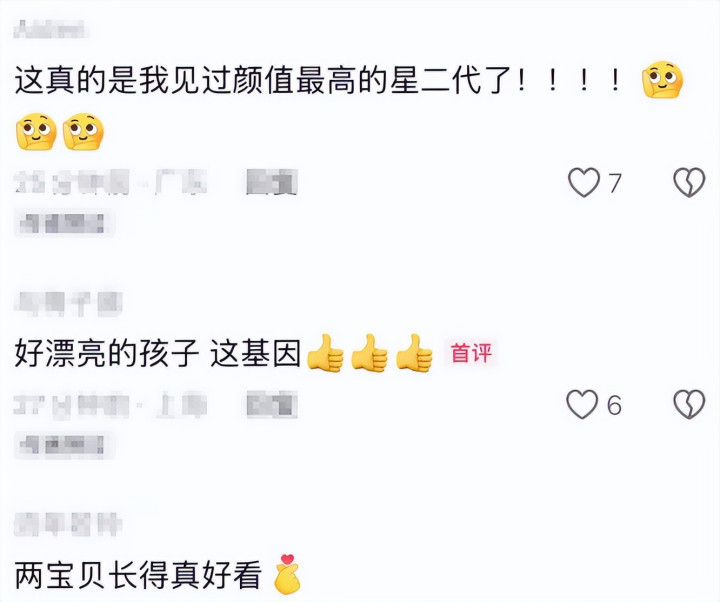Select the comment text 两宝贝长得真好看
The height and width of the screenshot is (602, 720).
coord(138,574)
